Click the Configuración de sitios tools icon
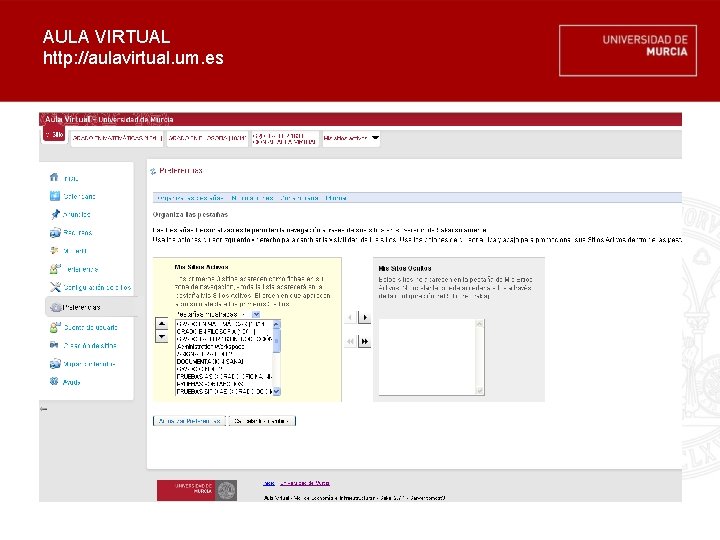Screen dimensions: 720x540 click(x=55, y=287)
